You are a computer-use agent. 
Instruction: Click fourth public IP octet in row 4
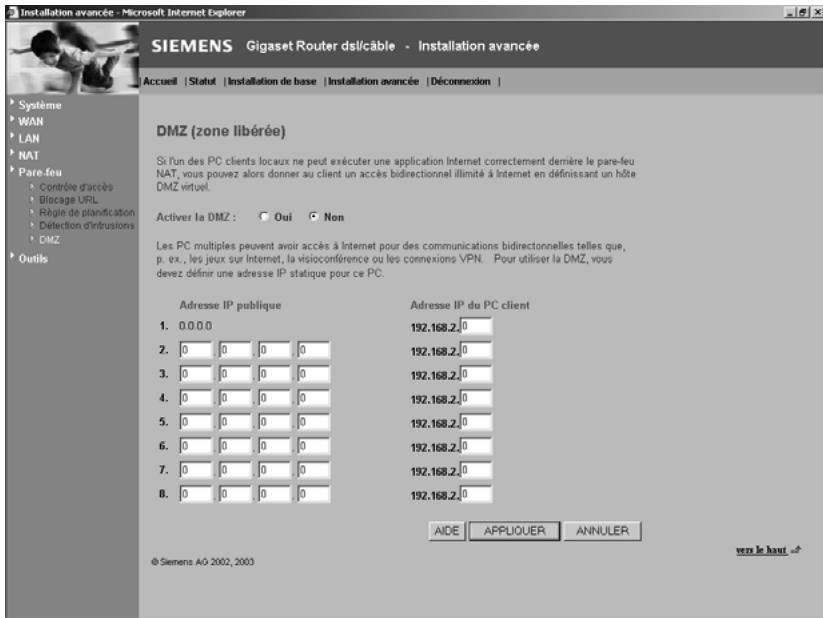point(314,398)
